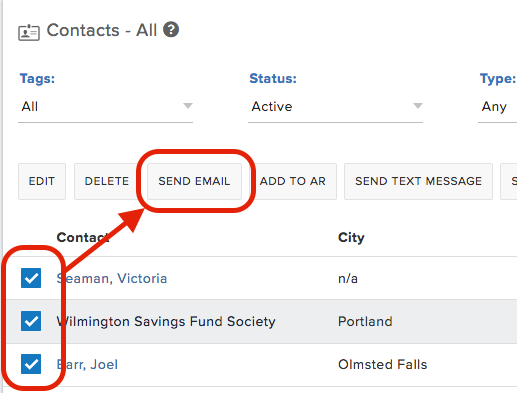The width and height of the screenshot is (517, 393).
Task: Click the Active value in Status field
Action: coord(272,107)
